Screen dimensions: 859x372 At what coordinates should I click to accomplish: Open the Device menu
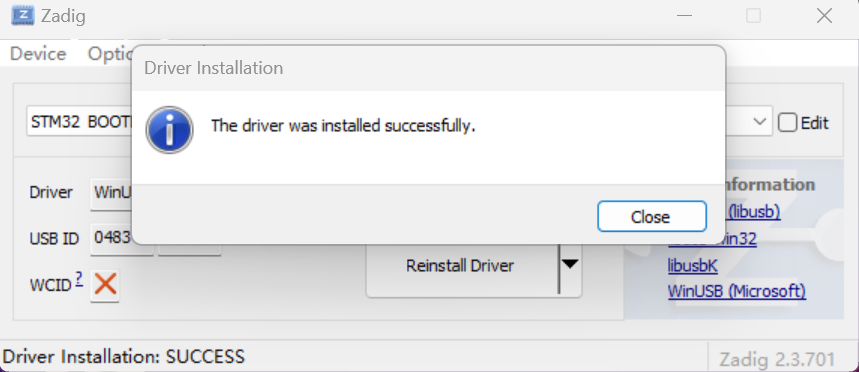coord(38,54)
